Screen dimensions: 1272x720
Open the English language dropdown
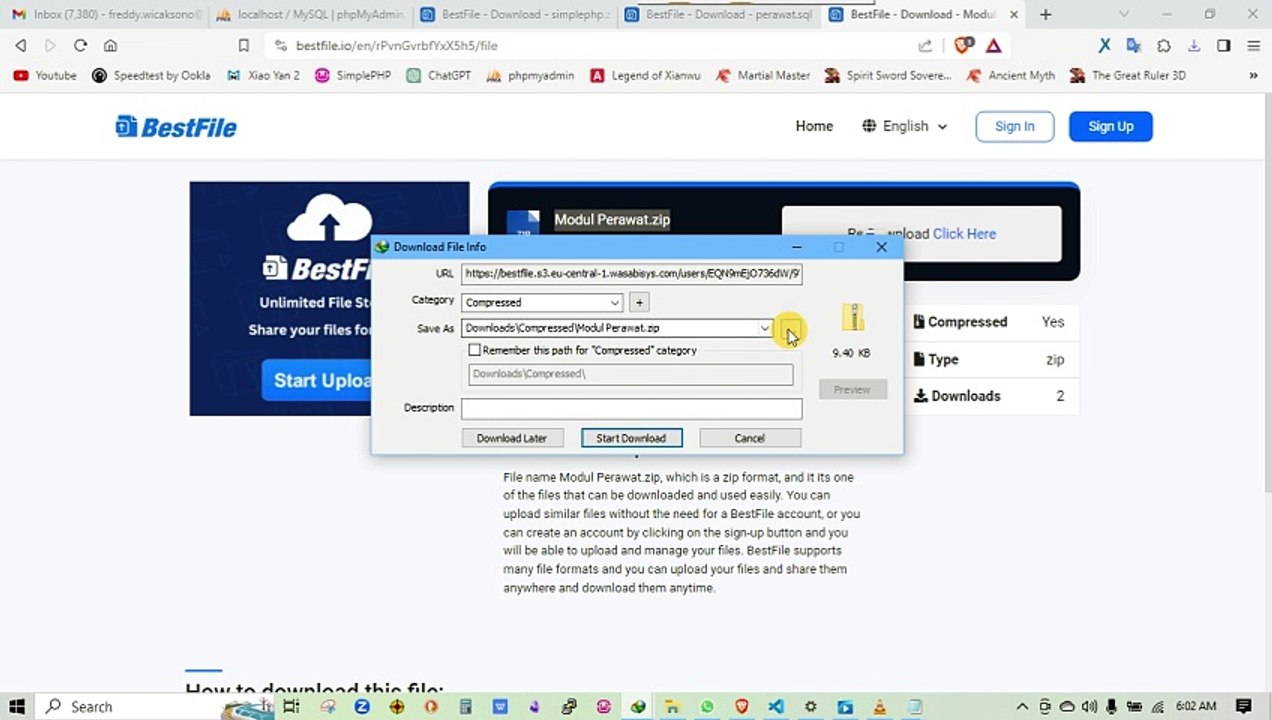point(904,126)
